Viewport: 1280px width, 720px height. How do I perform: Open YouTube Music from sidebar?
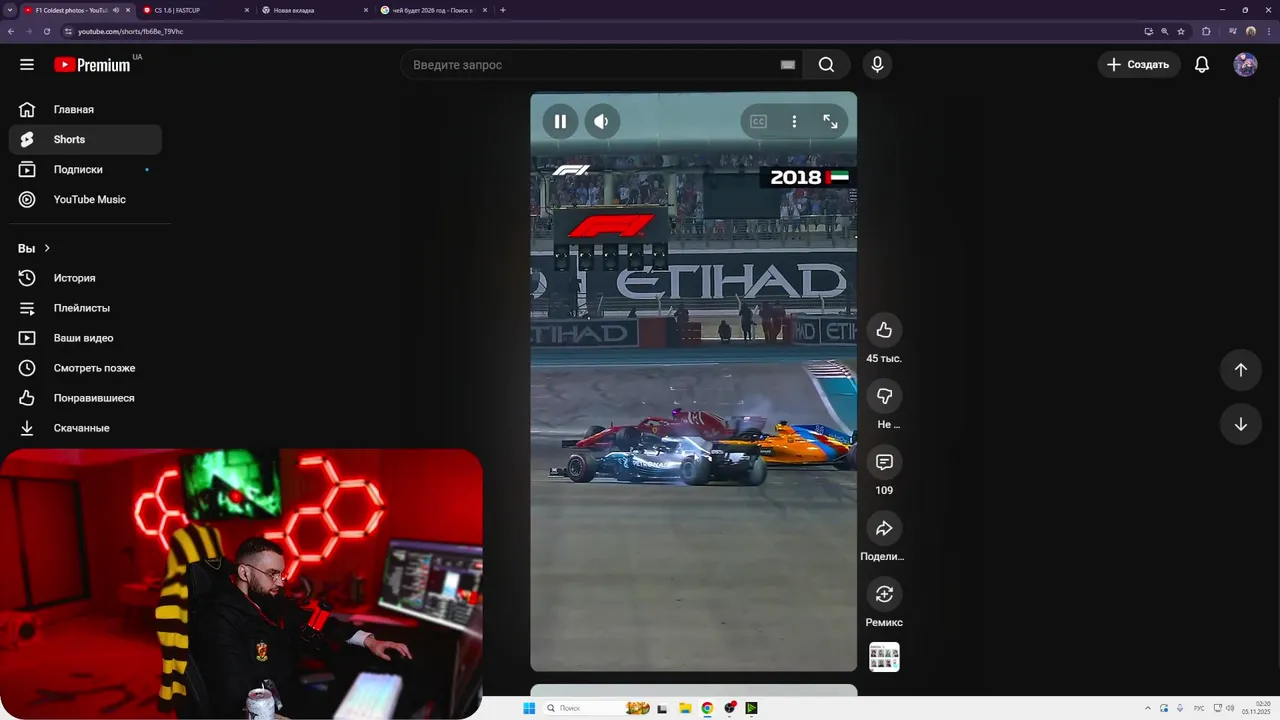pyautogui.click(x=85, y=200)
